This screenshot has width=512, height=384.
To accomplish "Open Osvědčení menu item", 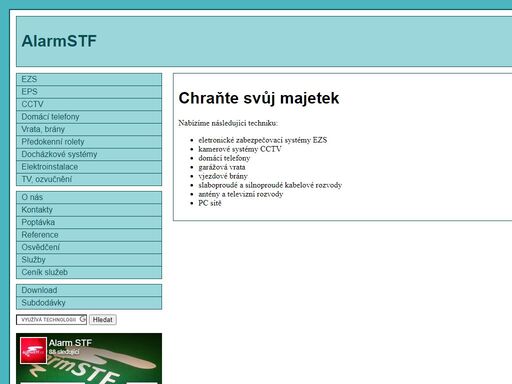I will tap(89, 247).
